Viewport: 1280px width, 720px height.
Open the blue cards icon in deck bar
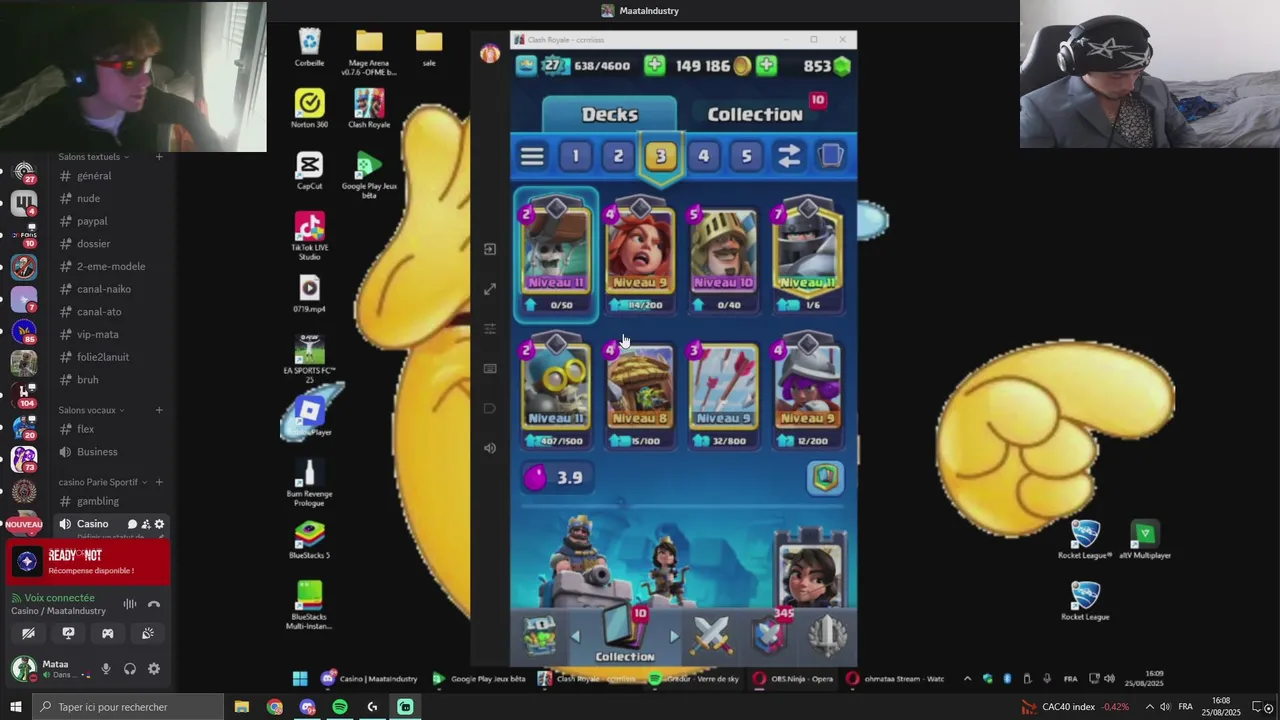(x=831, y=156)
